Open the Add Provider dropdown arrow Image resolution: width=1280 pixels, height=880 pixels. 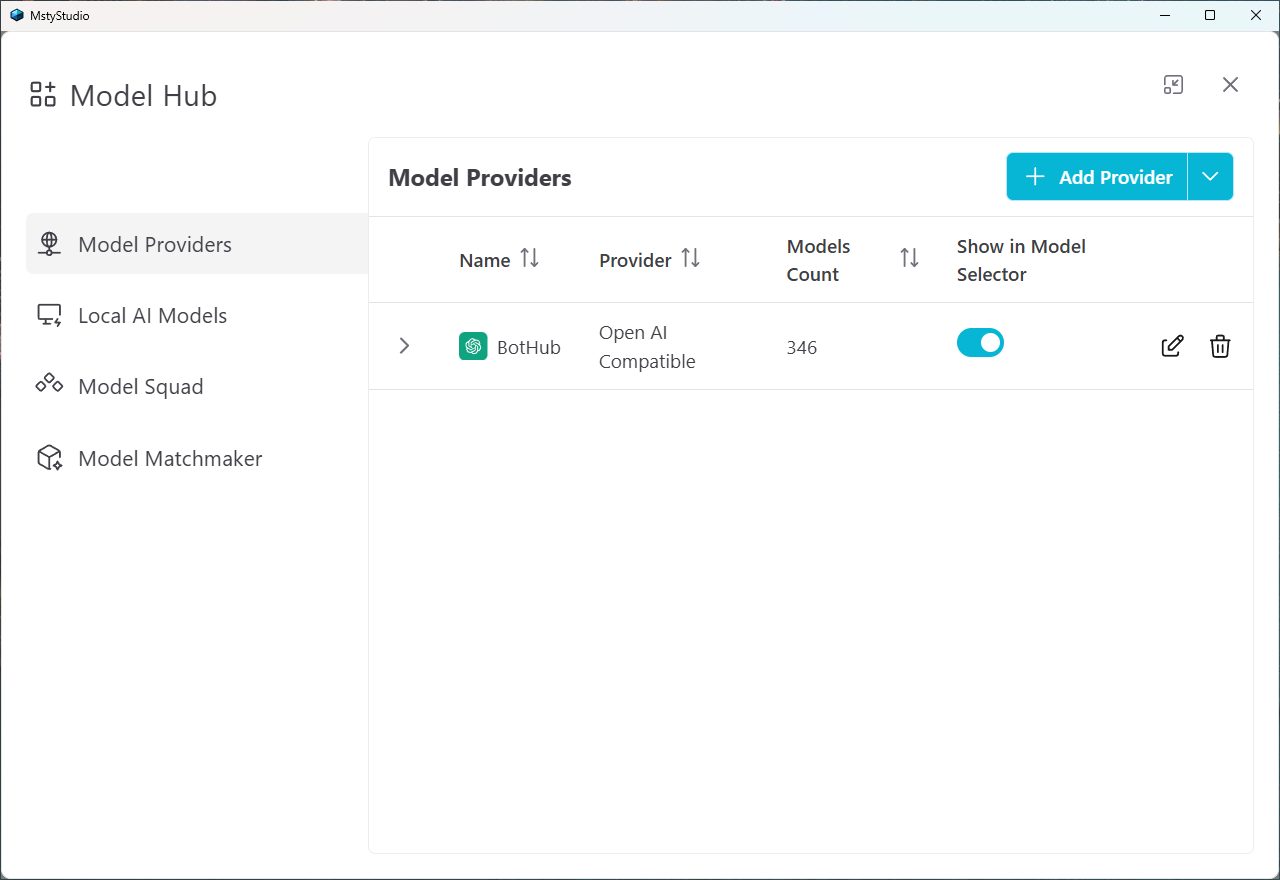[x=1211, y=176]
